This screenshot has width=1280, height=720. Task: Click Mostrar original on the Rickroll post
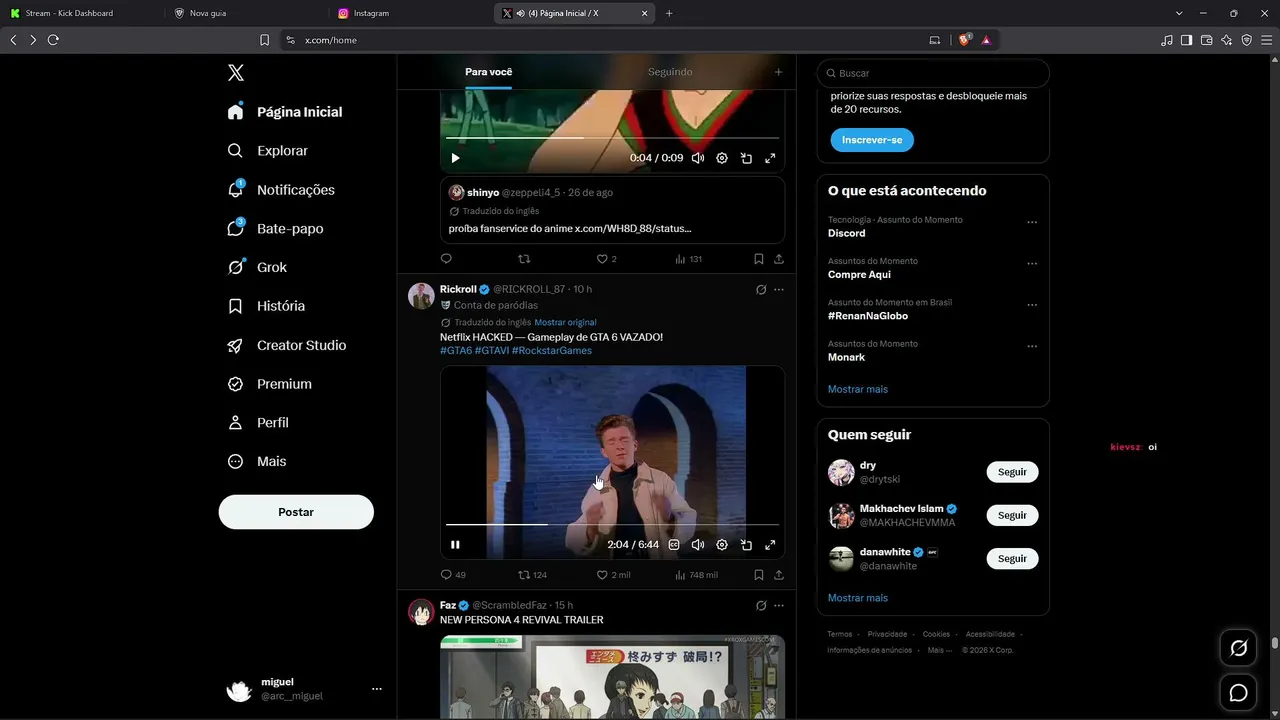[565, 323]
